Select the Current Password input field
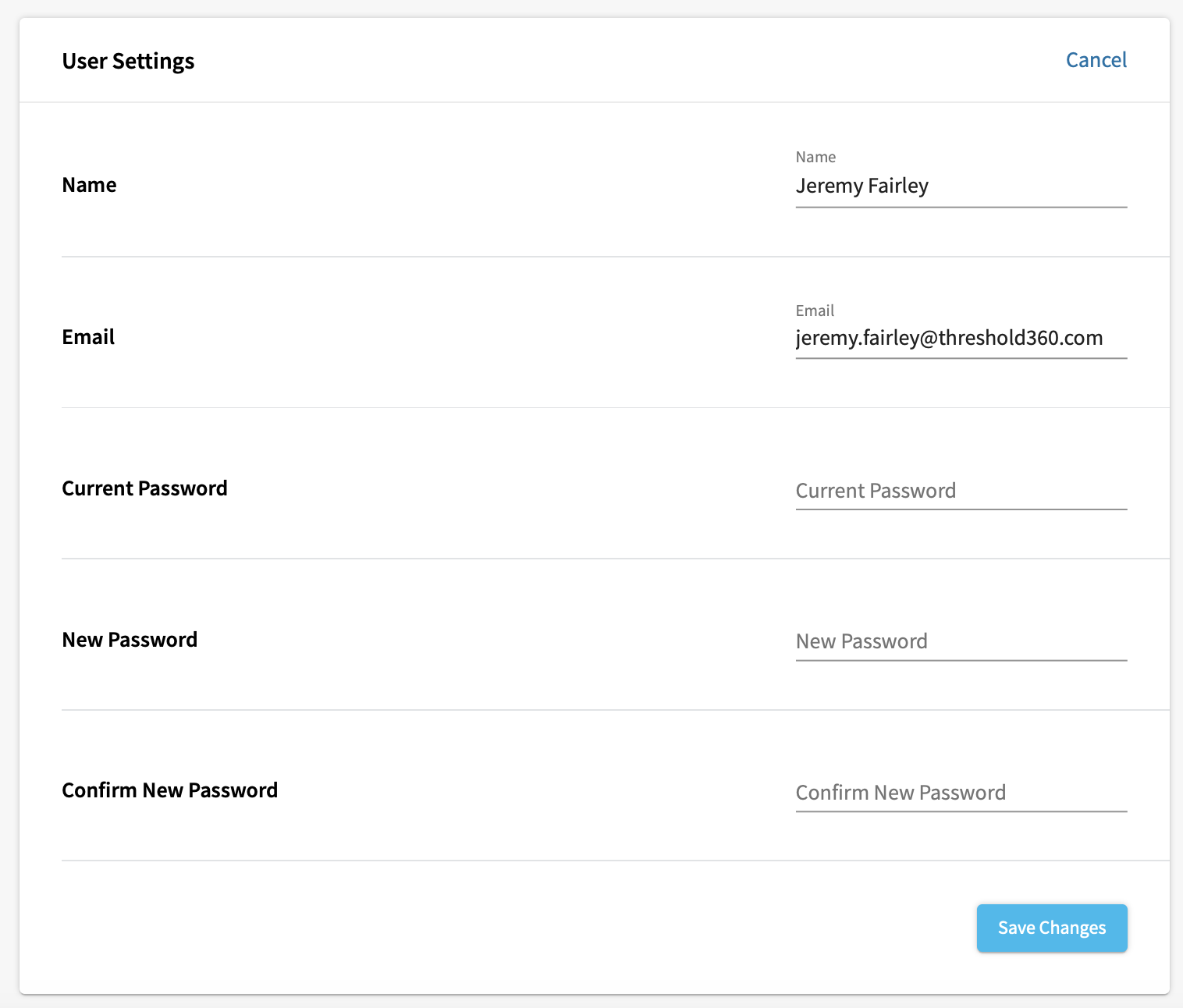The width and height of the screenshot is (1183, 1008). (961, 491)
